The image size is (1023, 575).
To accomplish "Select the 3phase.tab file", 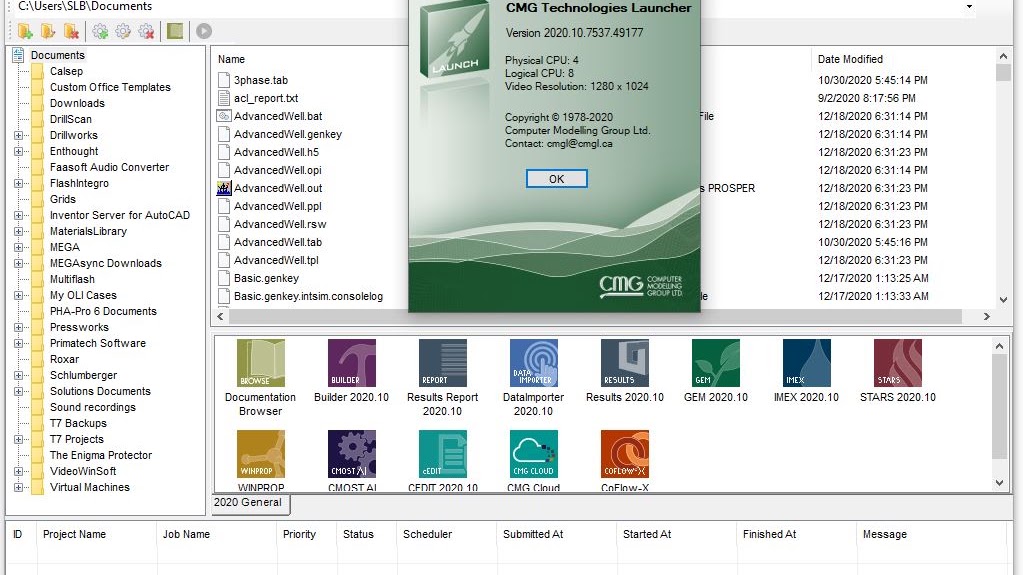I will pyautogui.click(x=261, y=80).
